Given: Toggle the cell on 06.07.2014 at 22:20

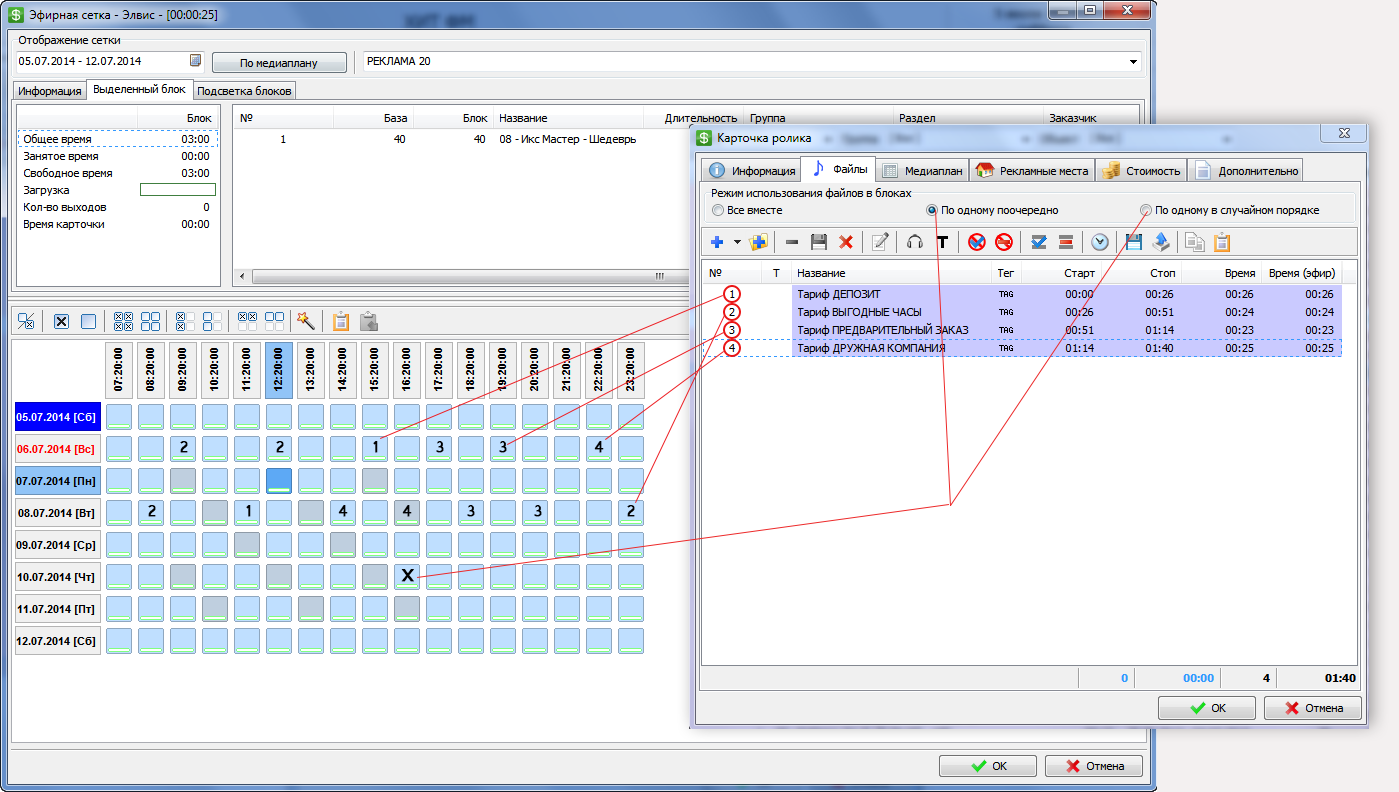Looking at the screenshot, I should [598, 448].
